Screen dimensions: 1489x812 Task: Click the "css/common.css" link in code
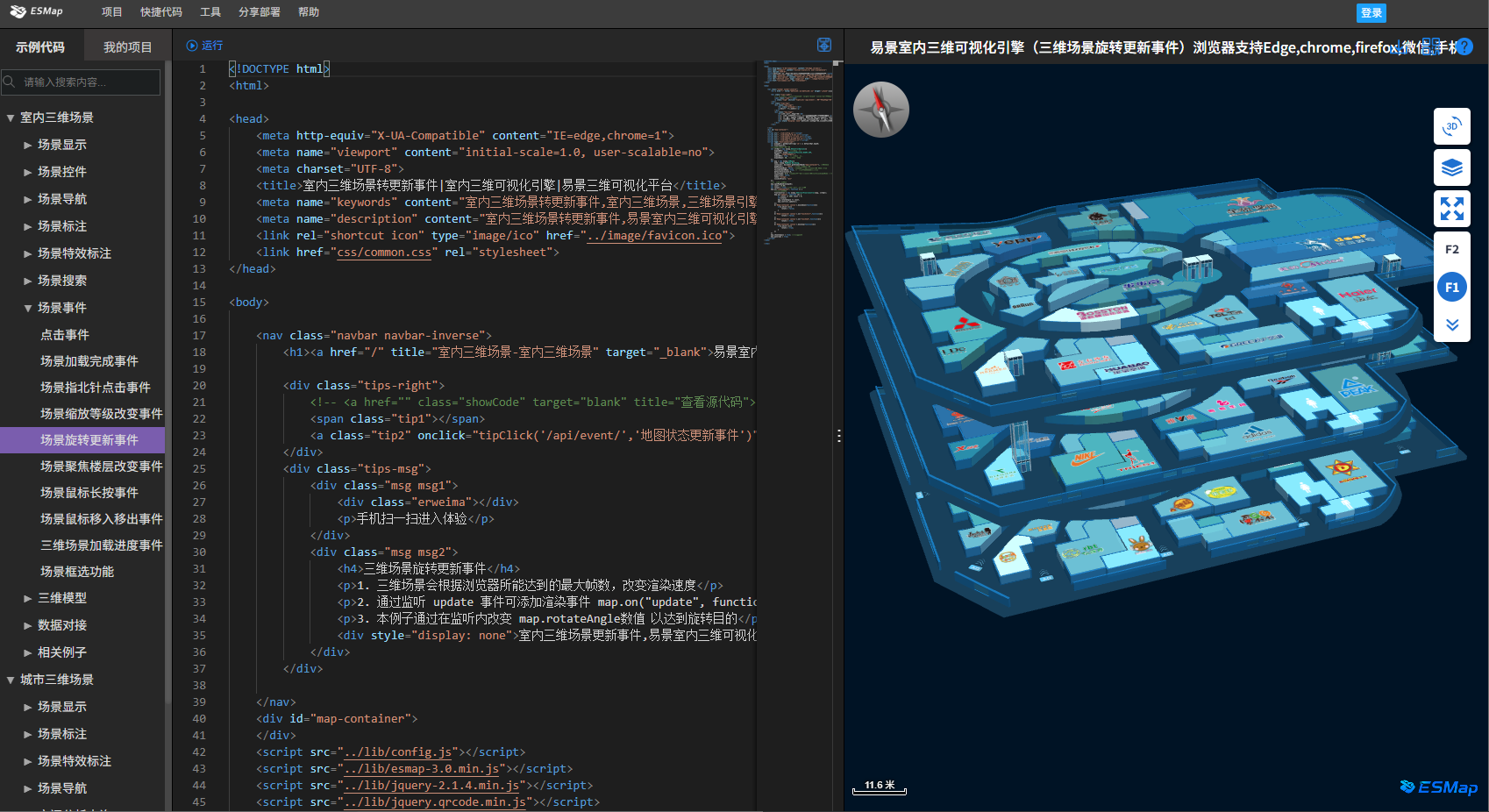click(384, 253)
